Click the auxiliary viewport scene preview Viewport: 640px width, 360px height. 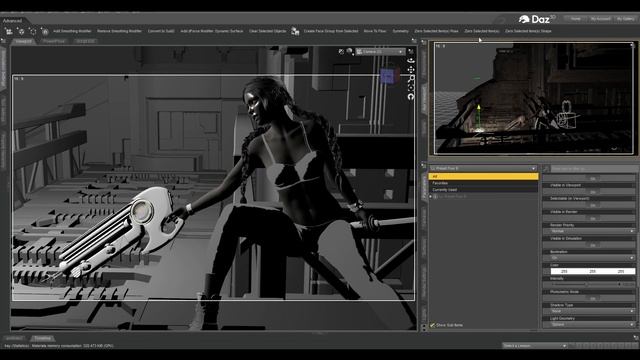534,98
